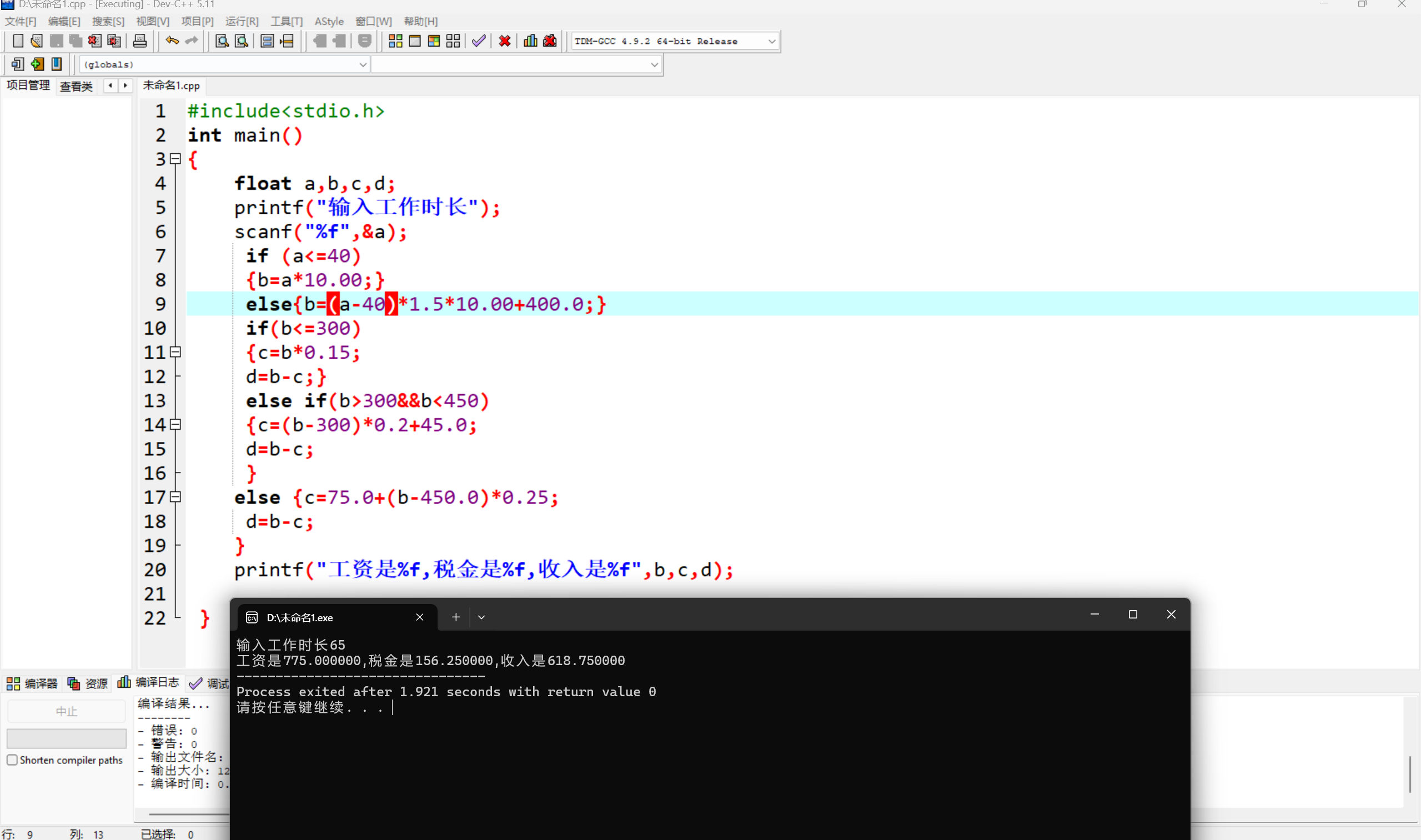The width and height of the screenshot is (1421, 840).
Task: Click the Print toolbar icon
Action: (139, 41)
